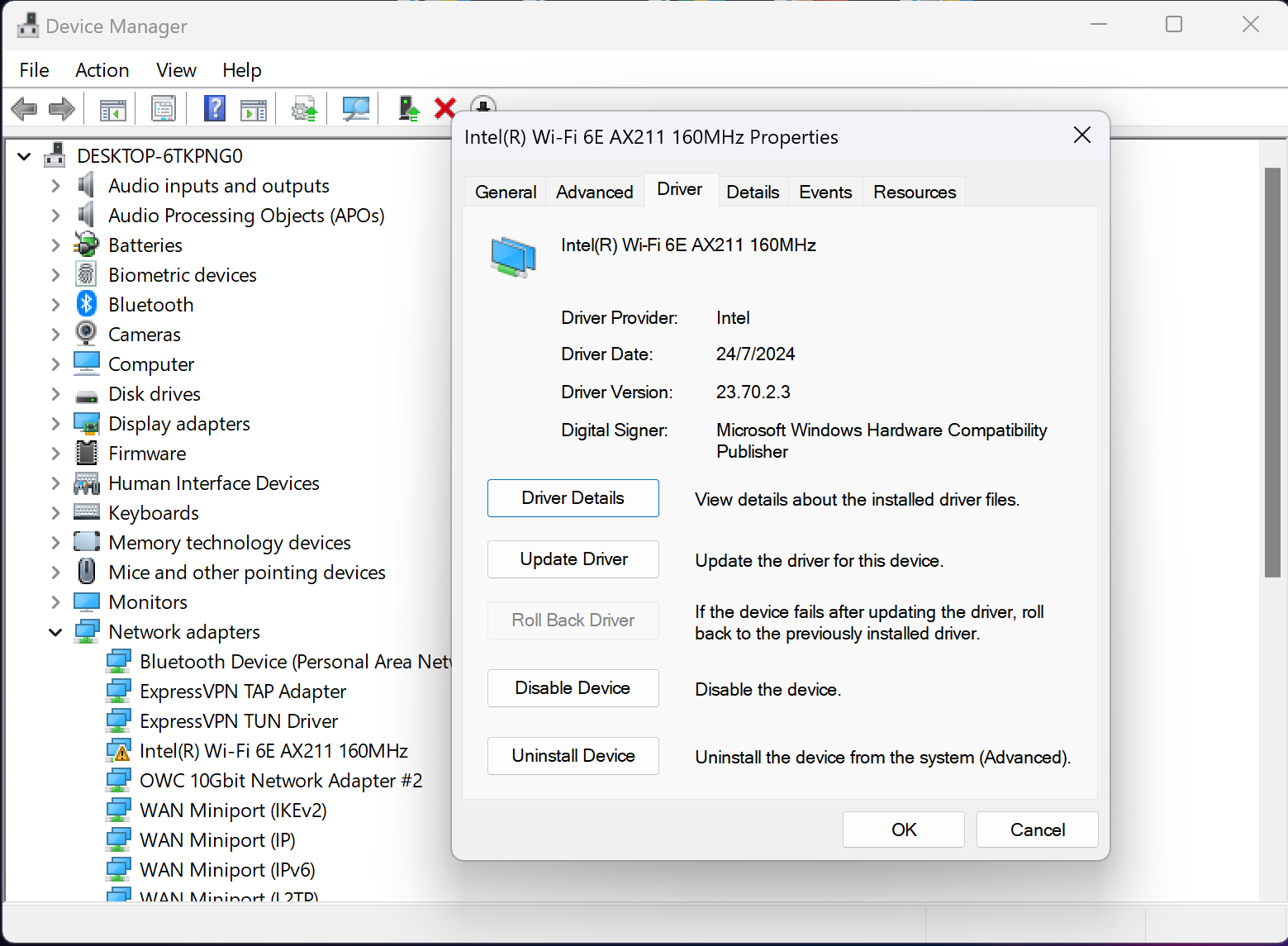Select the WAN Miniport (IKEv2) entry

(233, 811)
